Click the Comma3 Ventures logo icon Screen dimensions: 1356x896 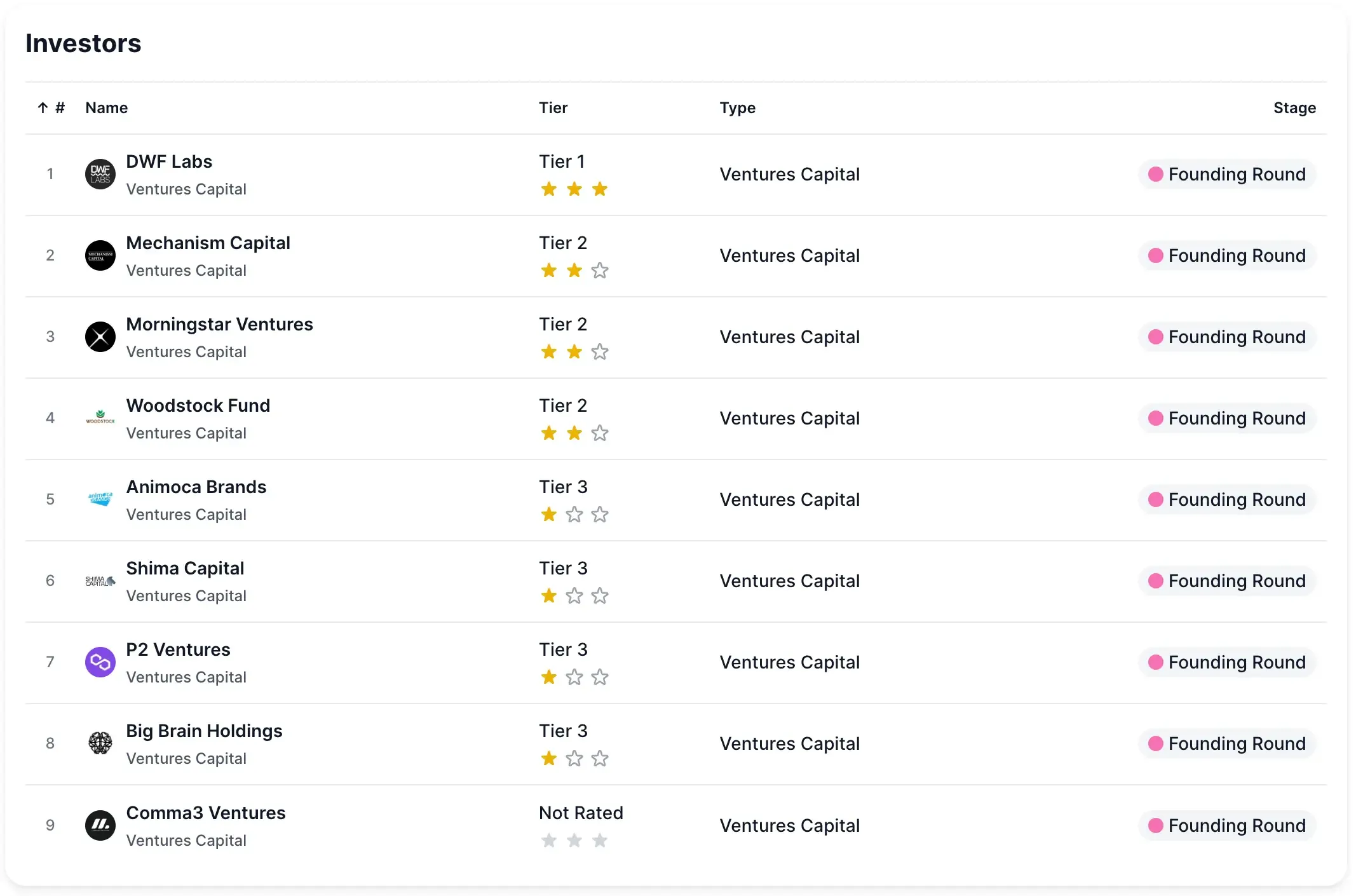point(100,825)
